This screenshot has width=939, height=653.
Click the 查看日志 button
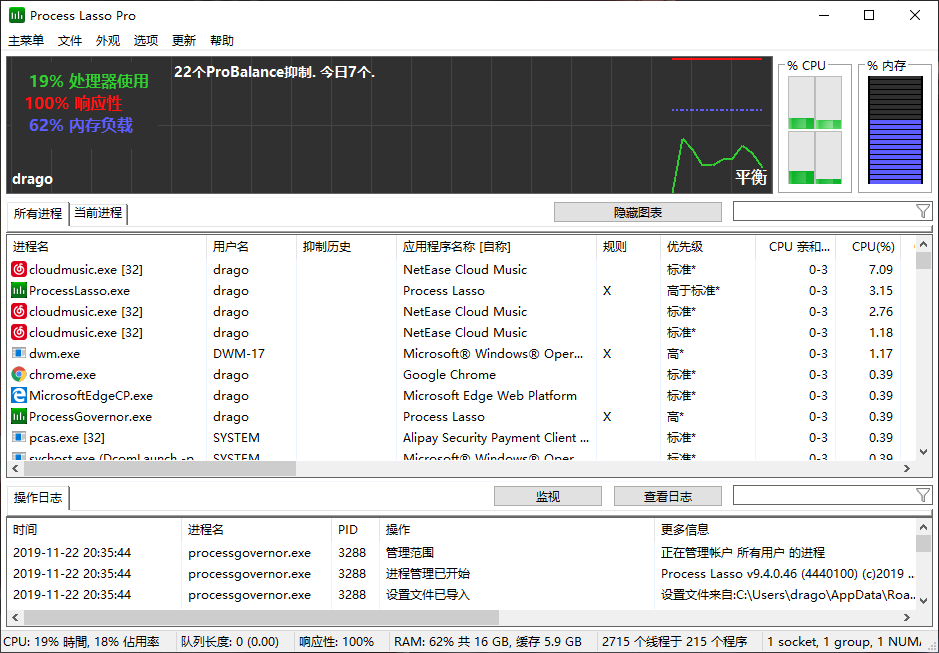pos(667,496)
